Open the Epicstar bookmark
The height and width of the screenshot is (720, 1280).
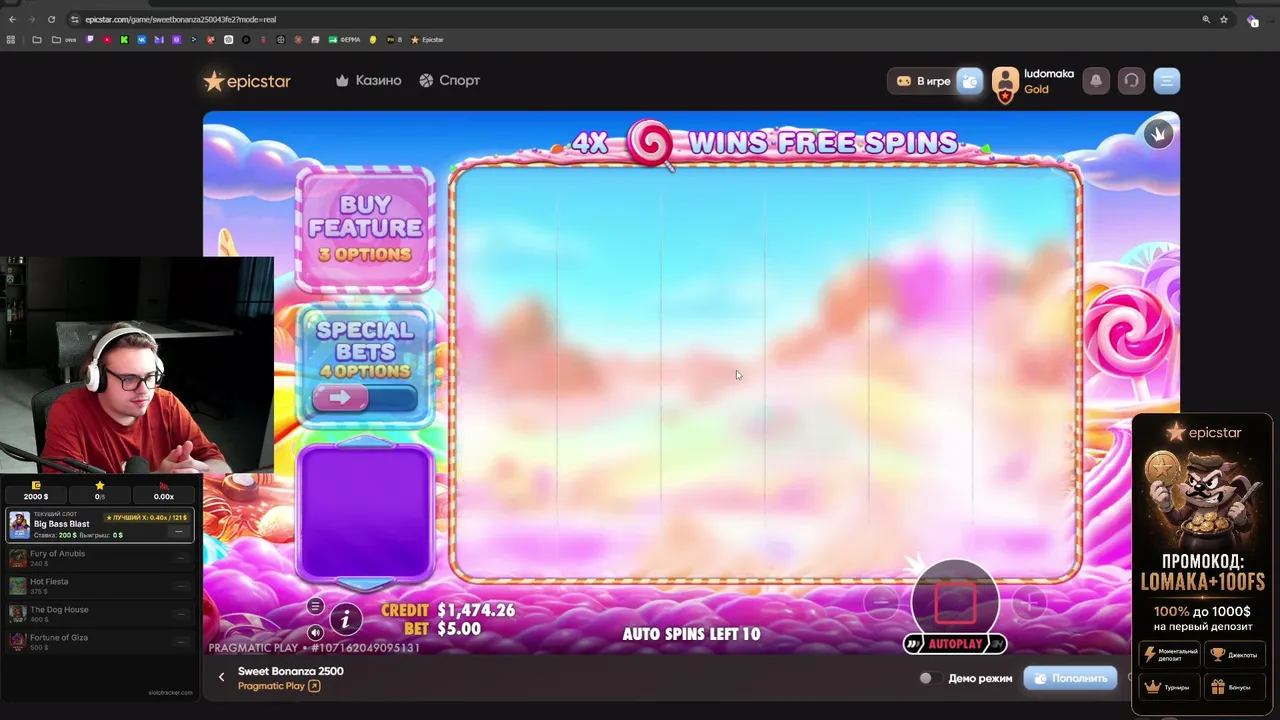coord(427,40)
